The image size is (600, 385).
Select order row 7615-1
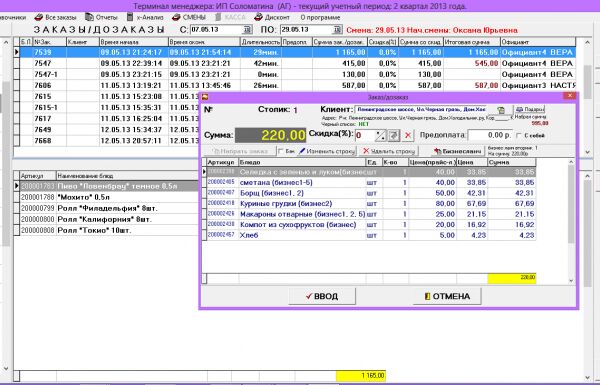click(109, 108)
